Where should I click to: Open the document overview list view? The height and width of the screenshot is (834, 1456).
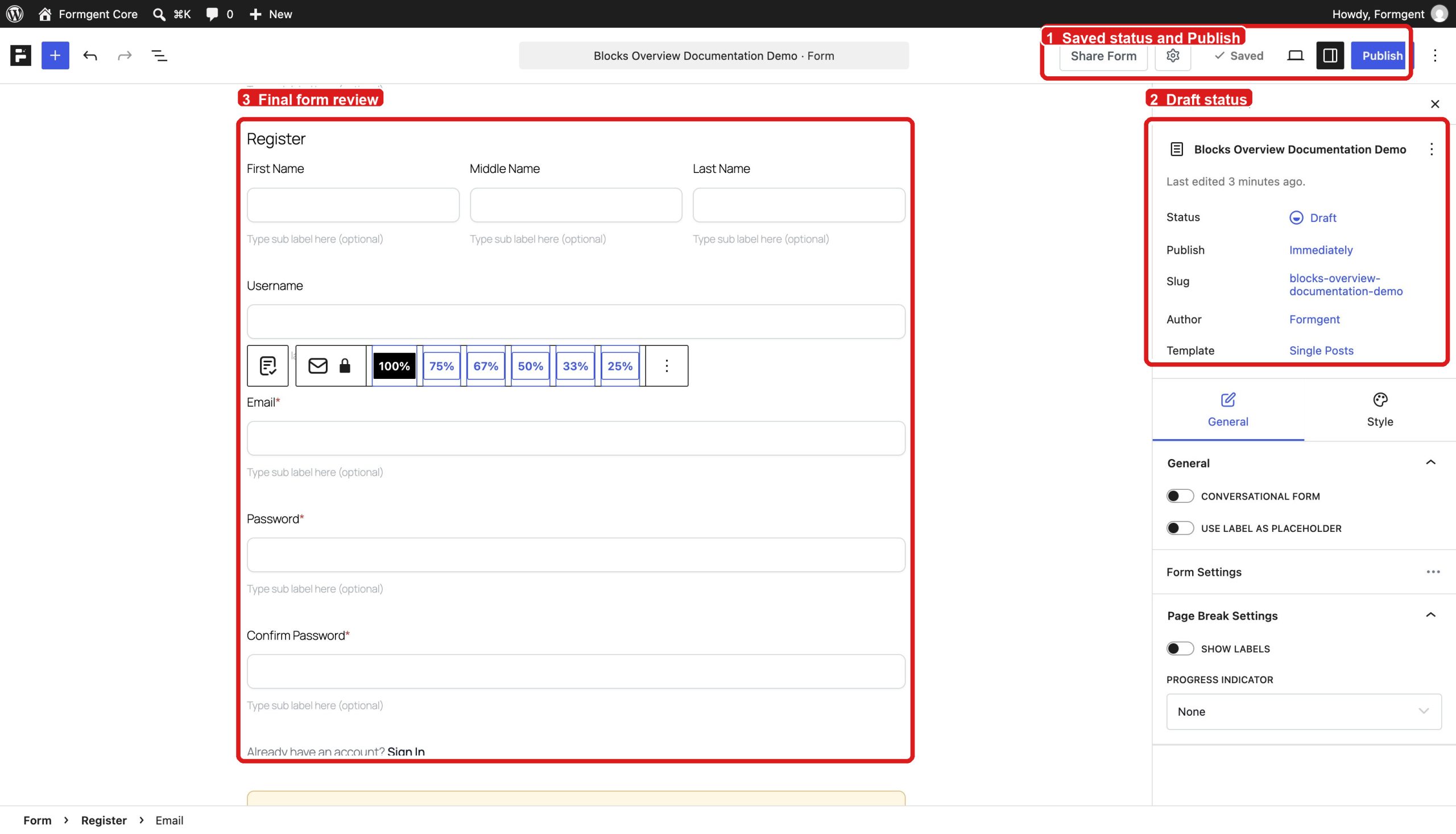coord(159,56)
